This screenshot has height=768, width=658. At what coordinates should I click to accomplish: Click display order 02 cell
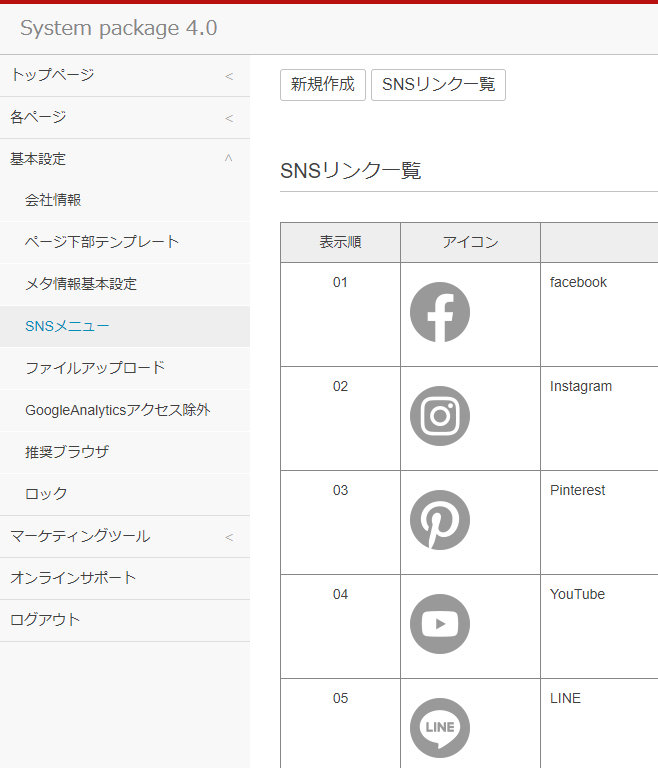[341, 418]
